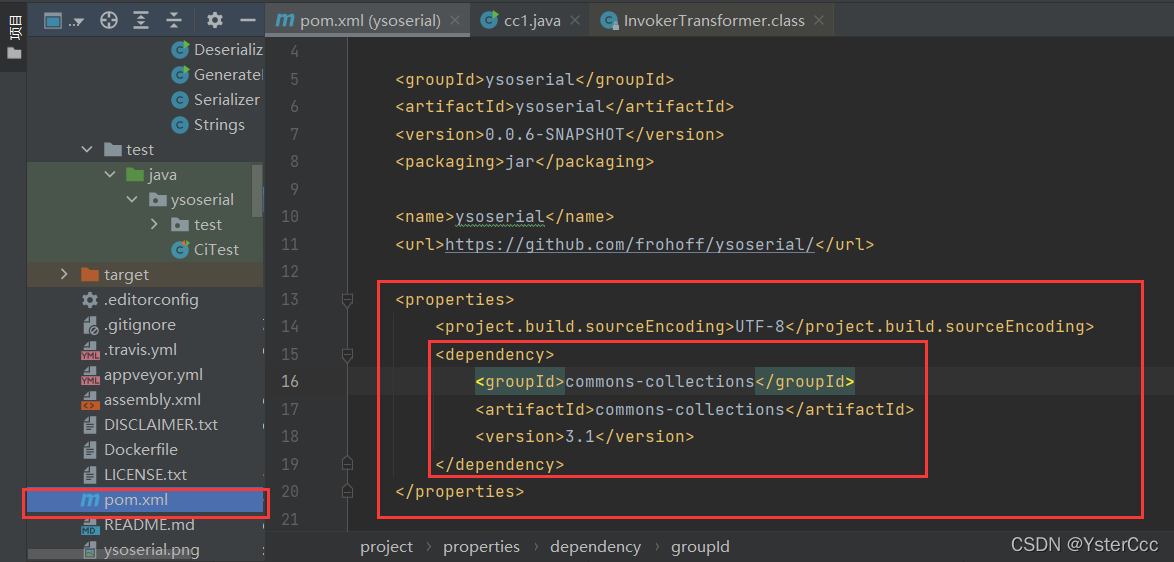This screenshot has width=1174, height=562.
Task: Select the Serializer class in project tree
Action: tap(227, 100)
